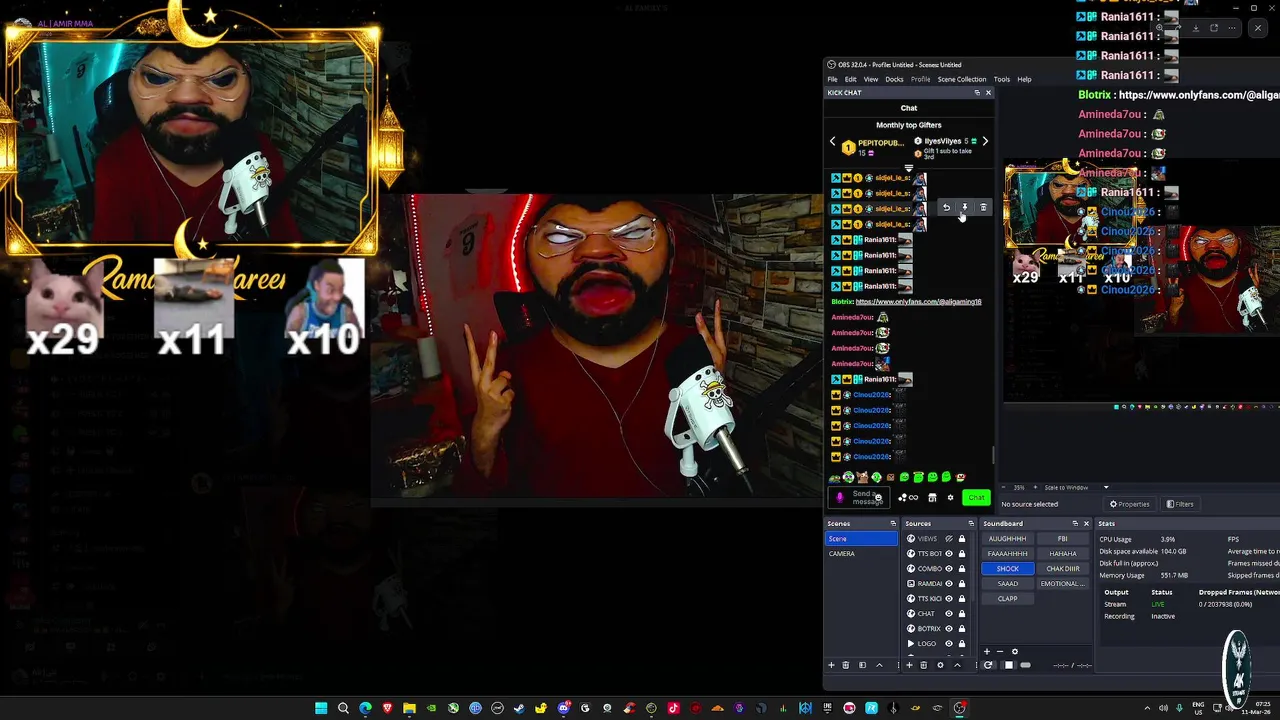The height and width of the screenshot is (720, 1280).
Task: Remove the selected Soundboard sound
Action: [x=1000, y=652]
